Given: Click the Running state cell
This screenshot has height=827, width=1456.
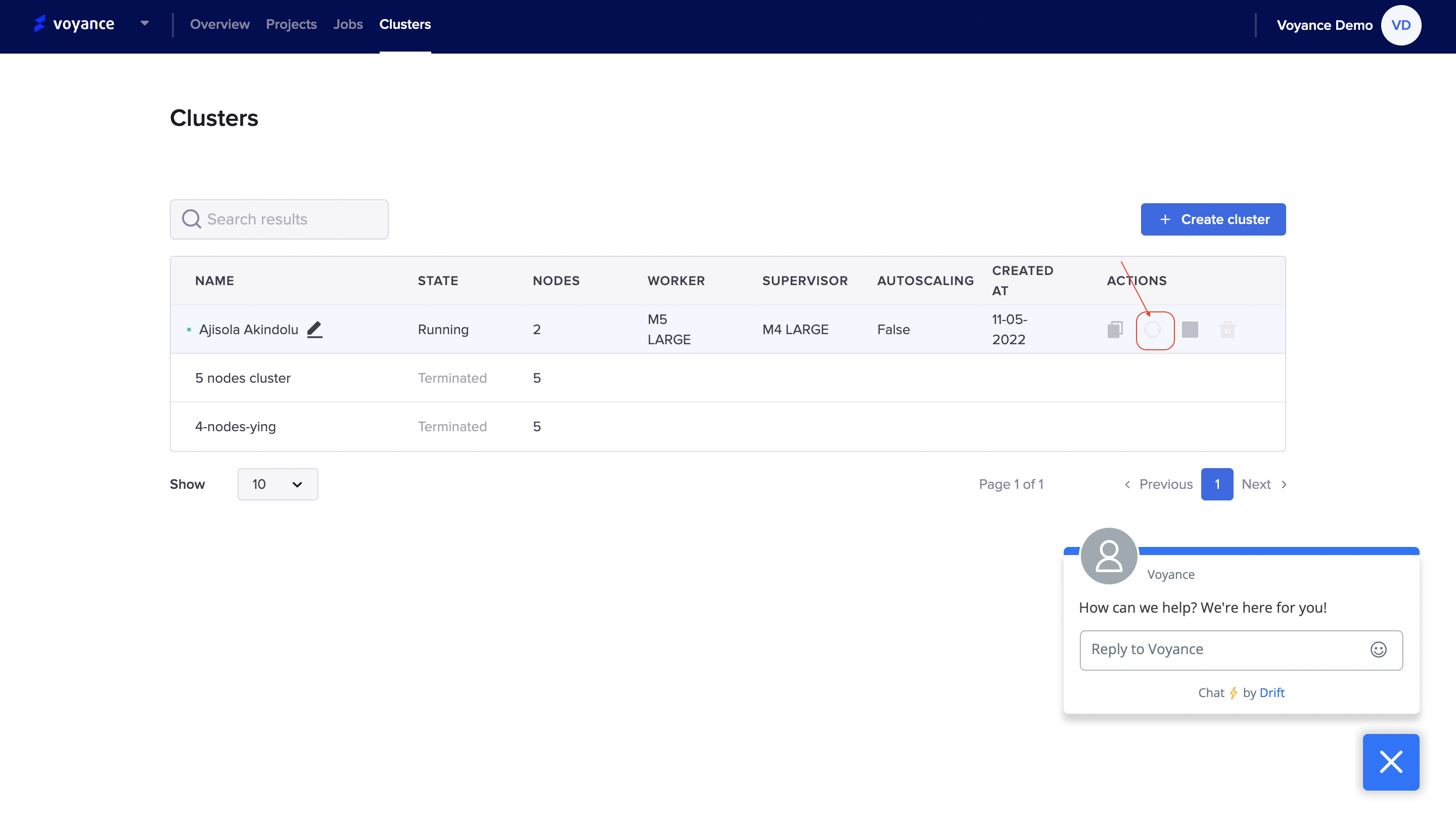Looking at the screenshot, I should [443, 330].
